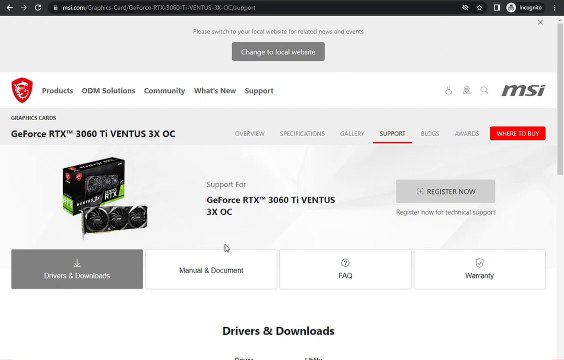Image resolution: width=564 pixels, height=360 pixels.
Task: Select the Drivers & Downloads card
Action: click(77, 269)
